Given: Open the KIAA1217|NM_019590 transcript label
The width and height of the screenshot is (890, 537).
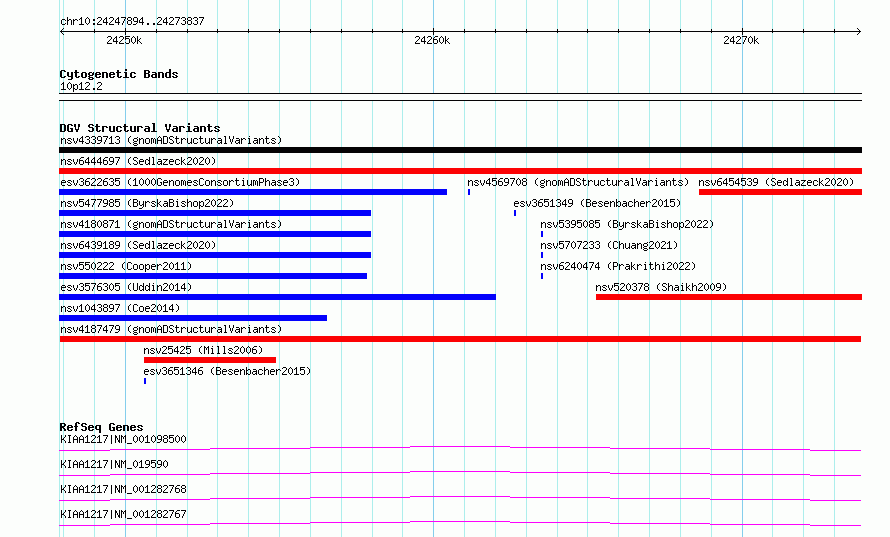Looking at the screenshot, I should pos(114,464).
